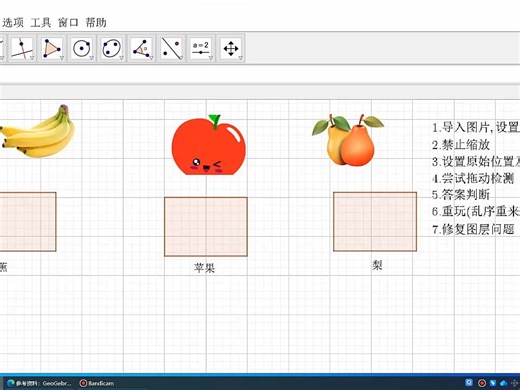Click the text line starting 6.重玩
This screenshot has height=390, width=520.
(476, 211)
